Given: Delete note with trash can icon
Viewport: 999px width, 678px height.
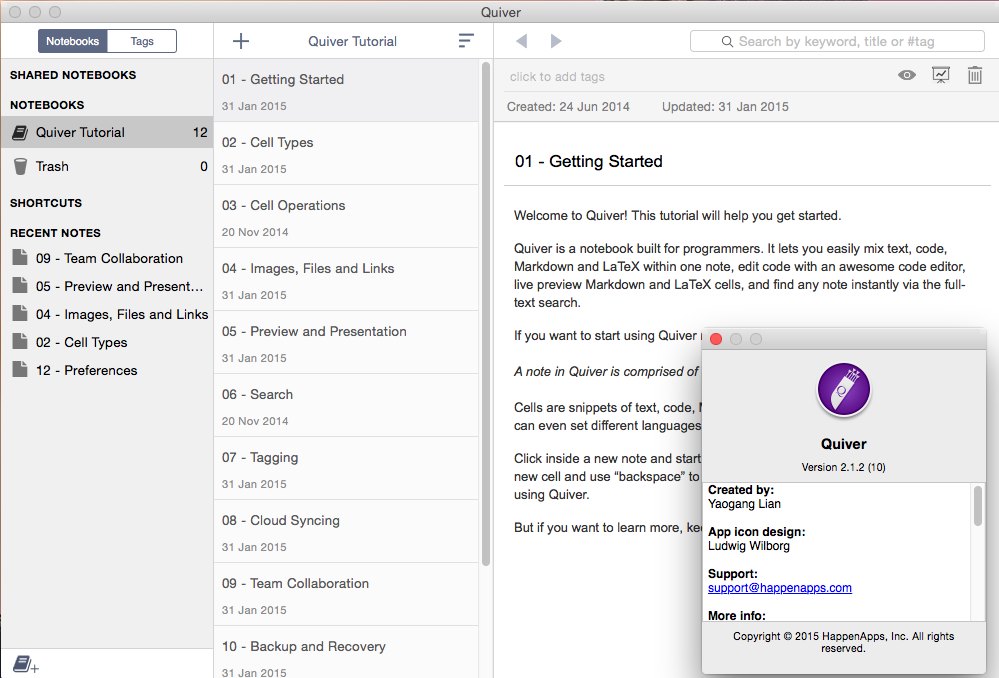Looking at the screenshot, I should click(975, 75).
